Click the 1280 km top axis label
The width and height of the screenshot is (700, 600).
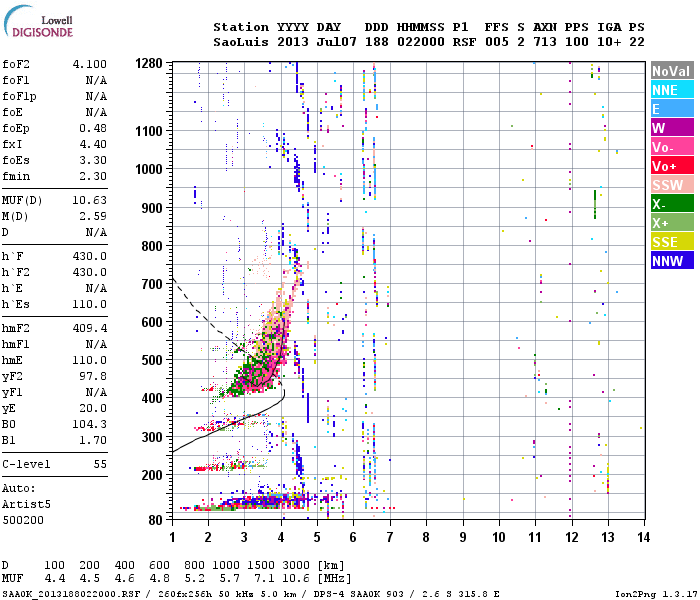click(149, 63)
